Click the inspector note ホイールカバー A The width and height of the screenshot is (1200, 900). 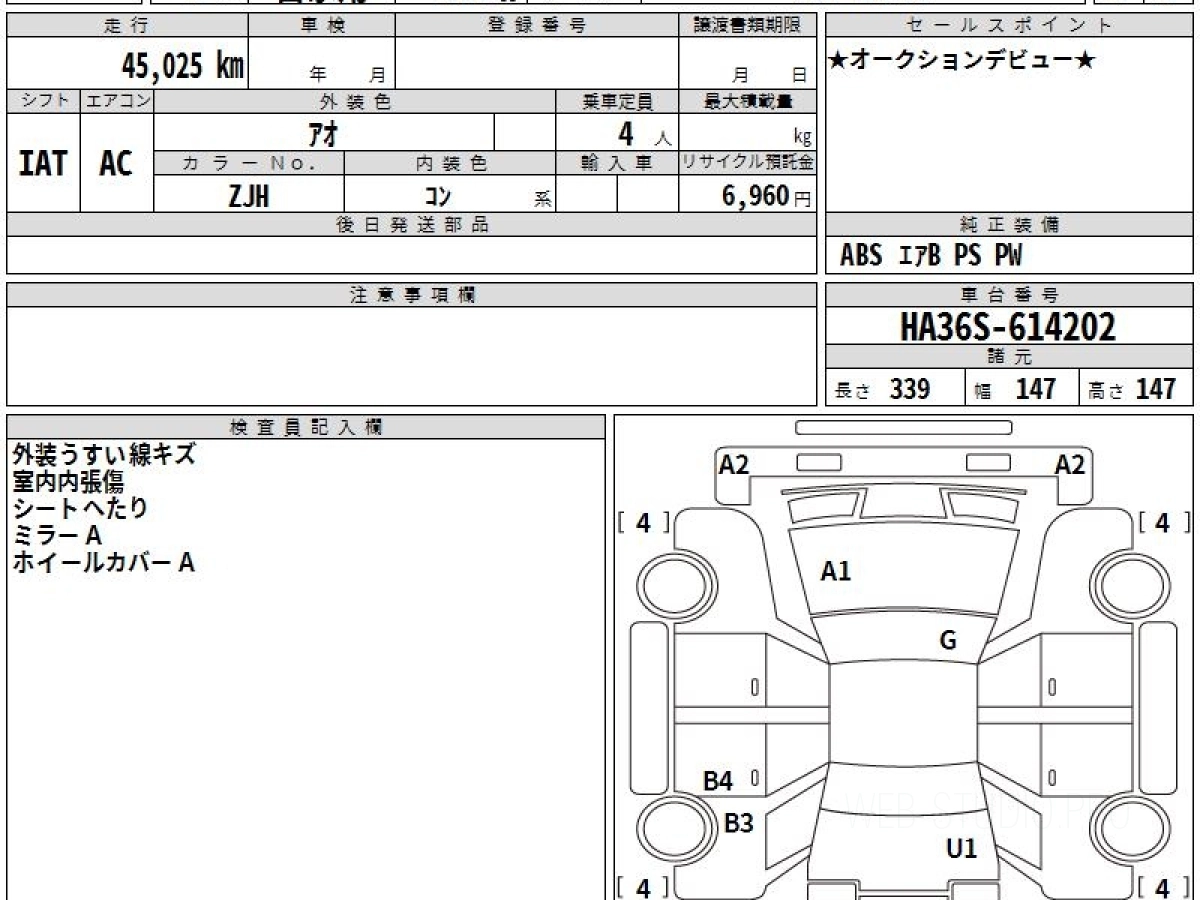(103, 562)
